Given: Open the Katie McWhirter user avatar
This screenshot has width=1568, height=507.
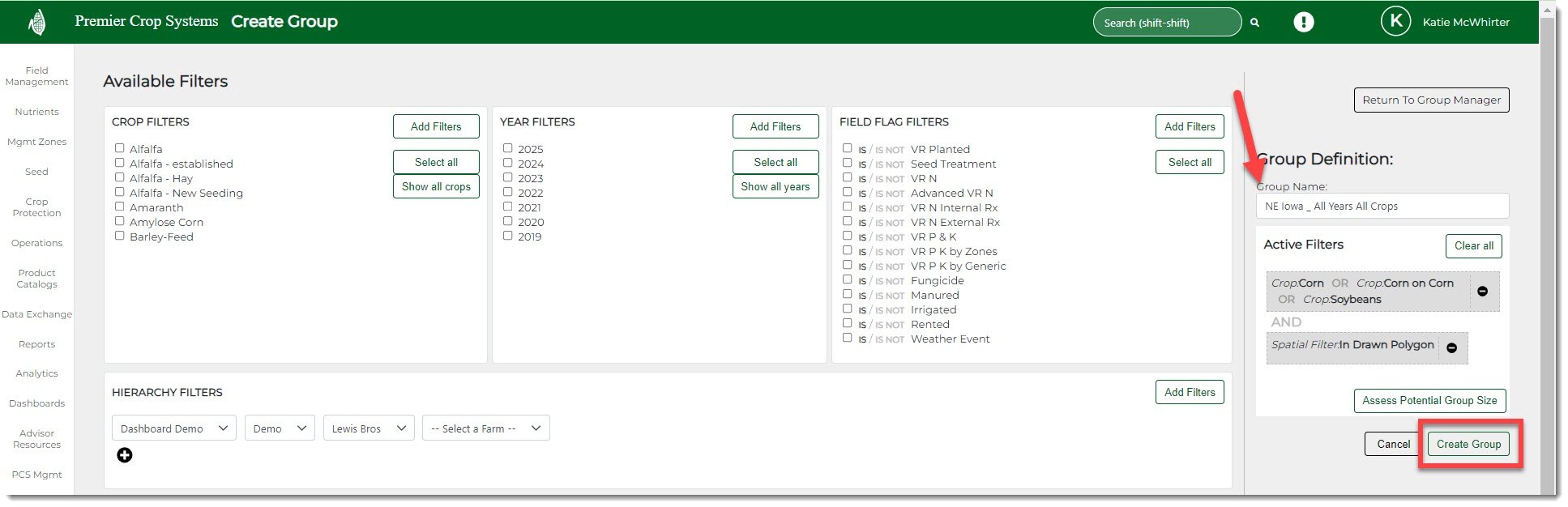Looking at the screenshot, I should point(1395,22).
